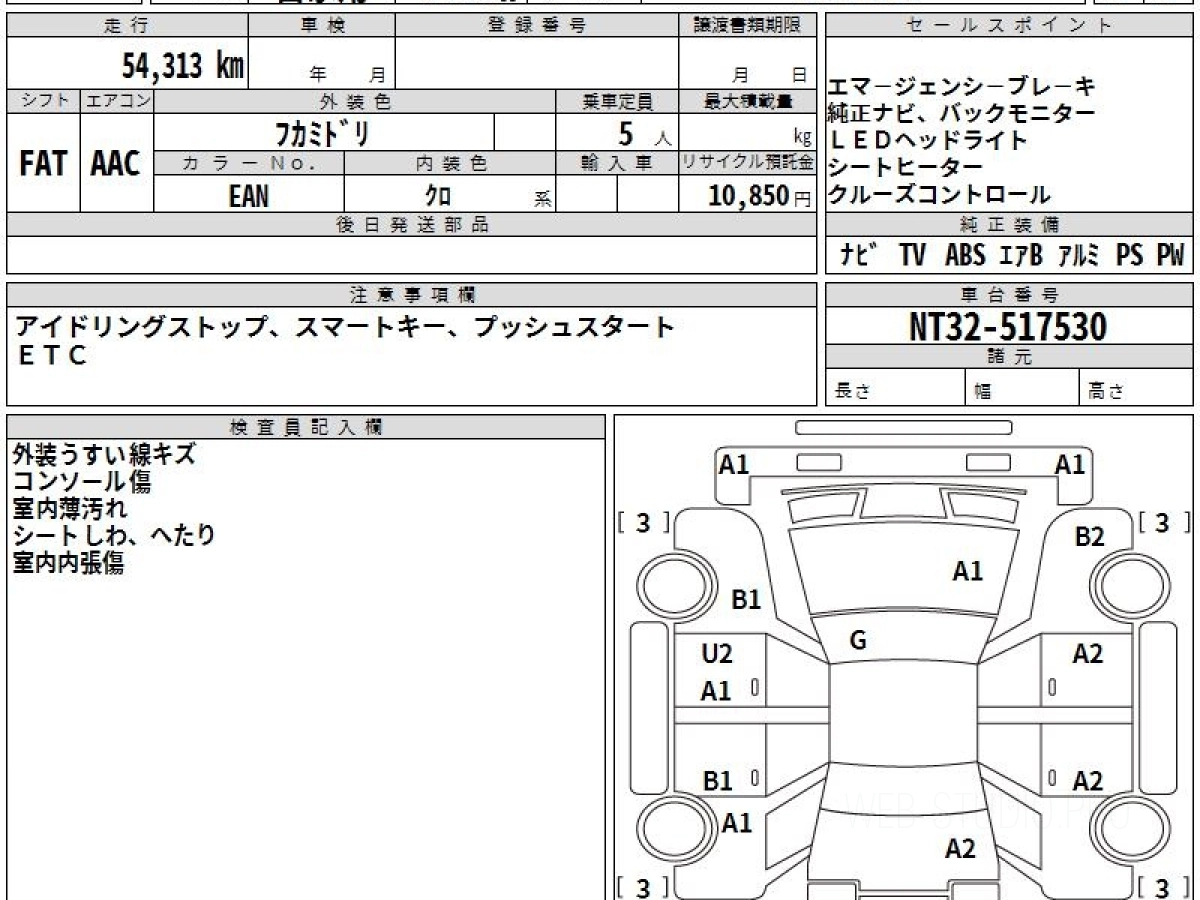The height and width of the screenshot is (900, 1200).
Task: Select the color code EAN
Action: pyautogui.click(x=248, y=195)
